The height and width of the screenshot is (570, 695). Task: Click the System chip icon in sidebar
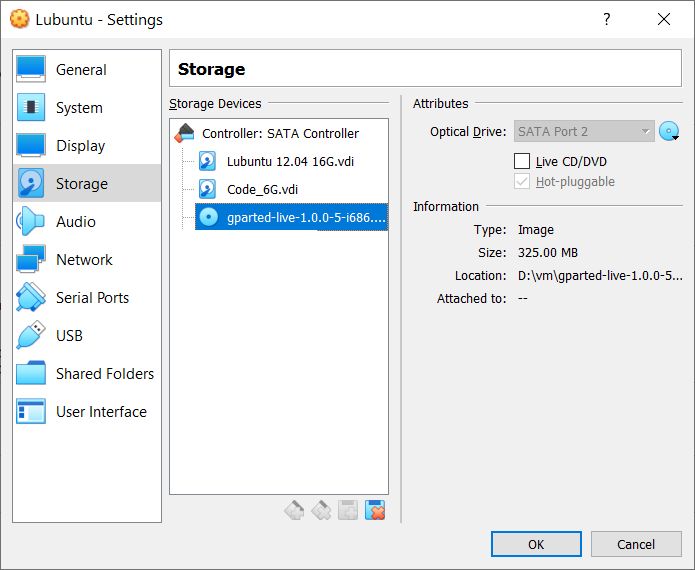coord(31,107)
